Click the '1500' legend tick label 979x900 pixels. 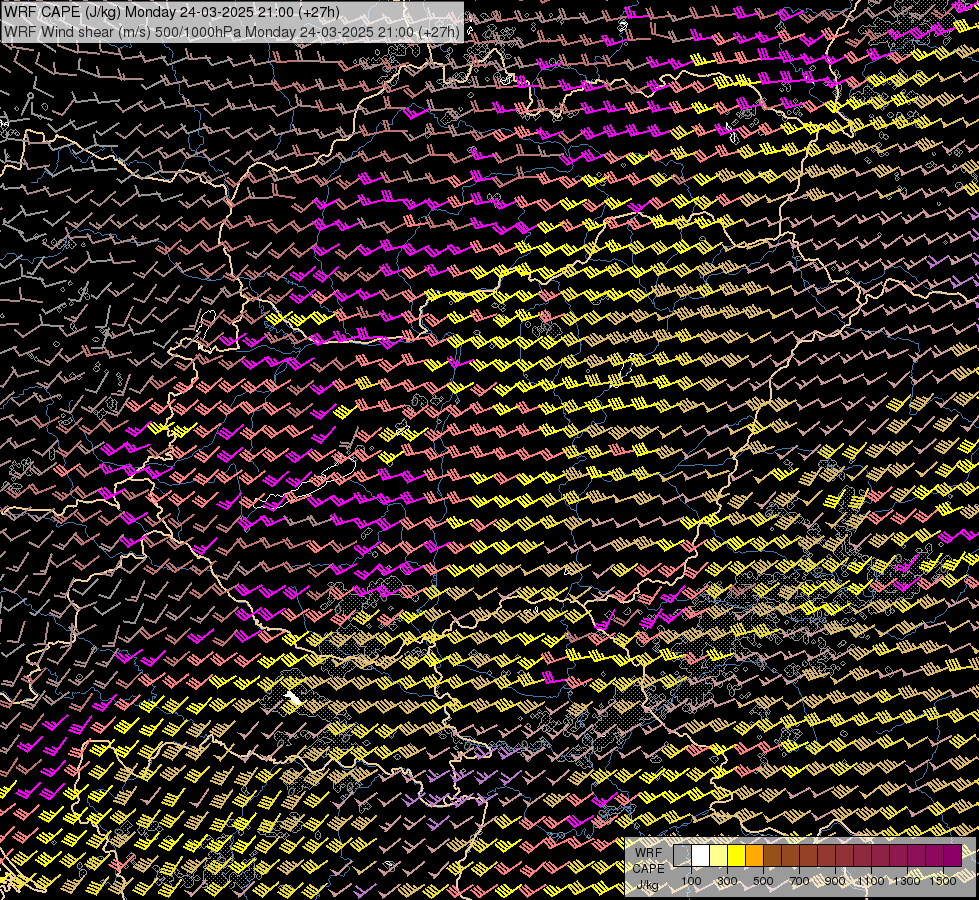click(943, 881)
